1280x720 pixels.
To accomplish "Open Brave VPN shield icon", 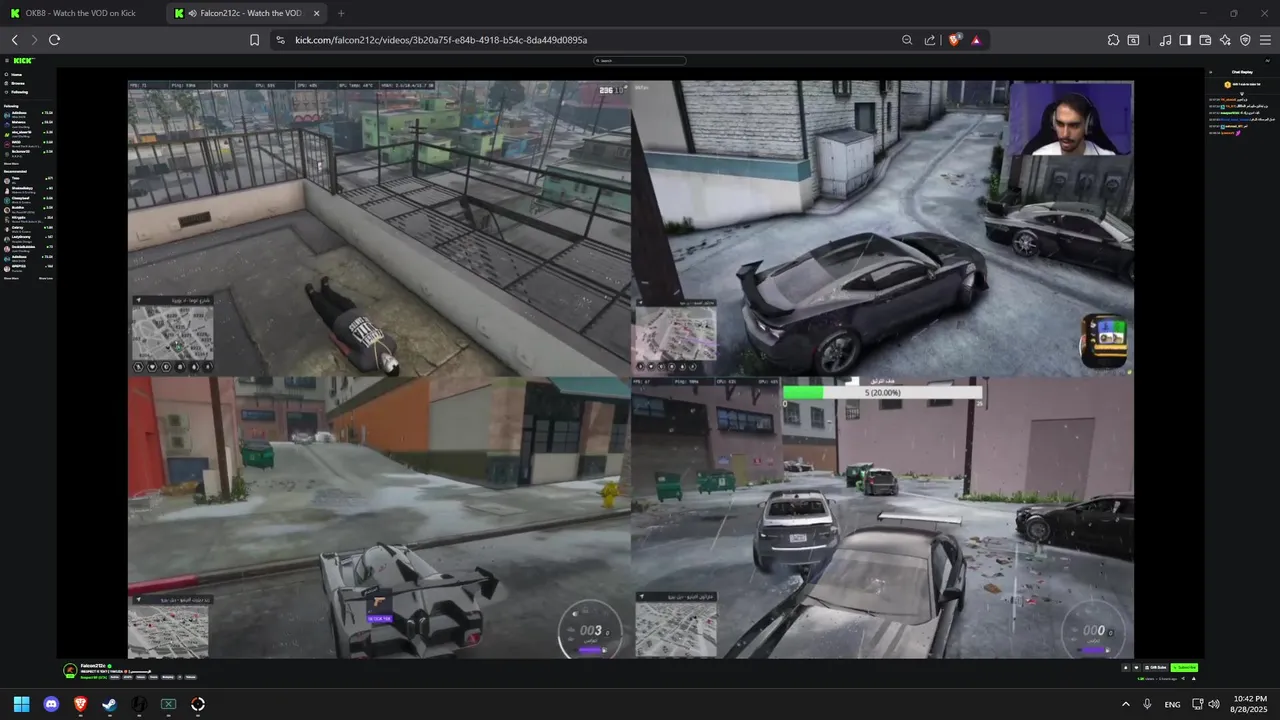I will point(1245,40).
